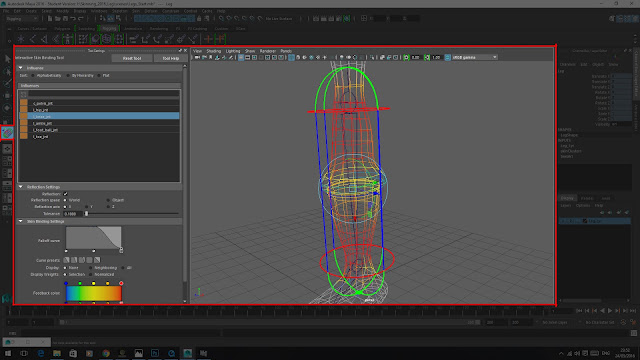Click the human skeleton shelf icon
This screenshot has height=360, width=640.
[x=68, y=39]
